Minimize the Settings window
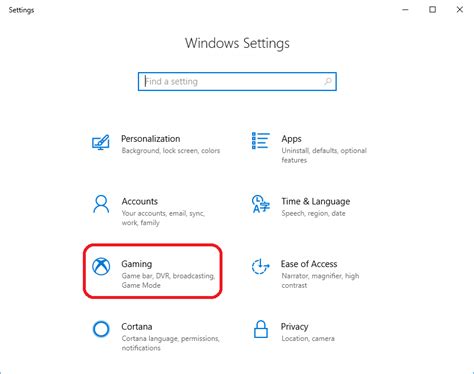Image resolution: width=474 pixels, height=374 pixels. click(x=405, y=10)
